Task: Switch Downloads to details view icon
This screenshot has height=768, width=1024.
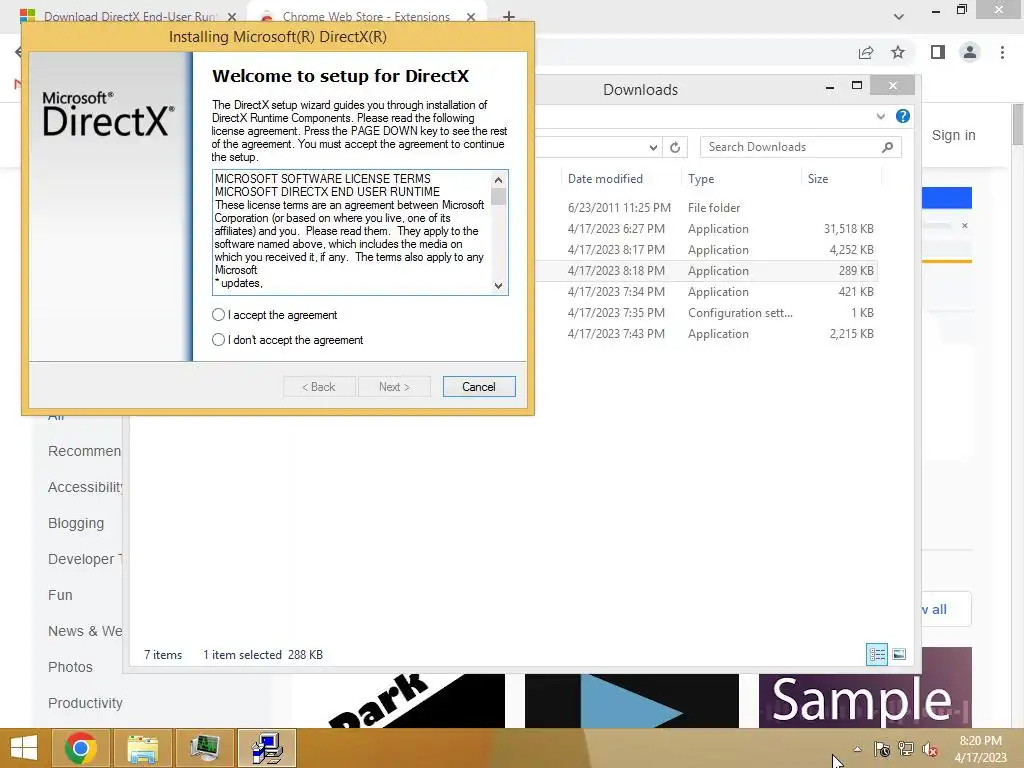Action: (877, 654)
